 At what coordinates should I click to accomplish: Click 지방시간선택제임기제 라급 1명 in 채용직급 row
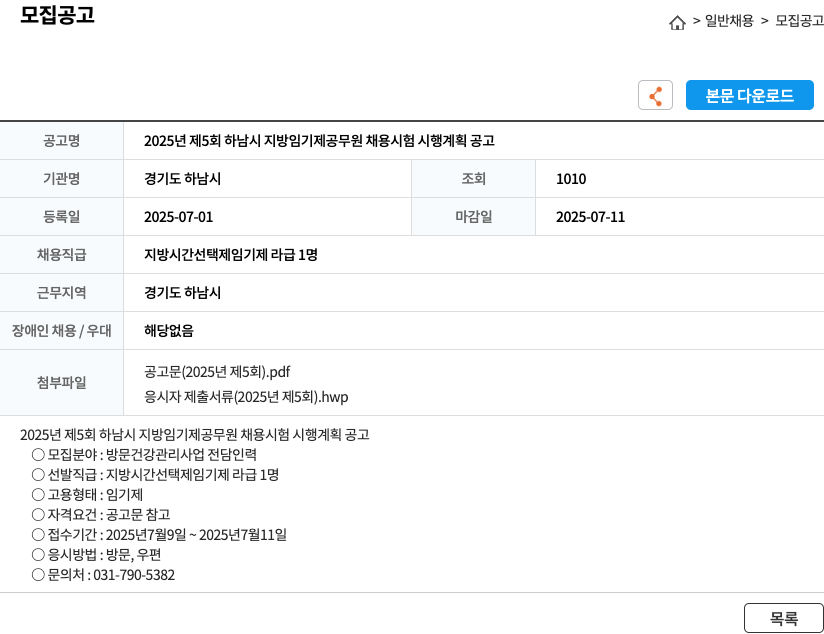pos(231,255)
